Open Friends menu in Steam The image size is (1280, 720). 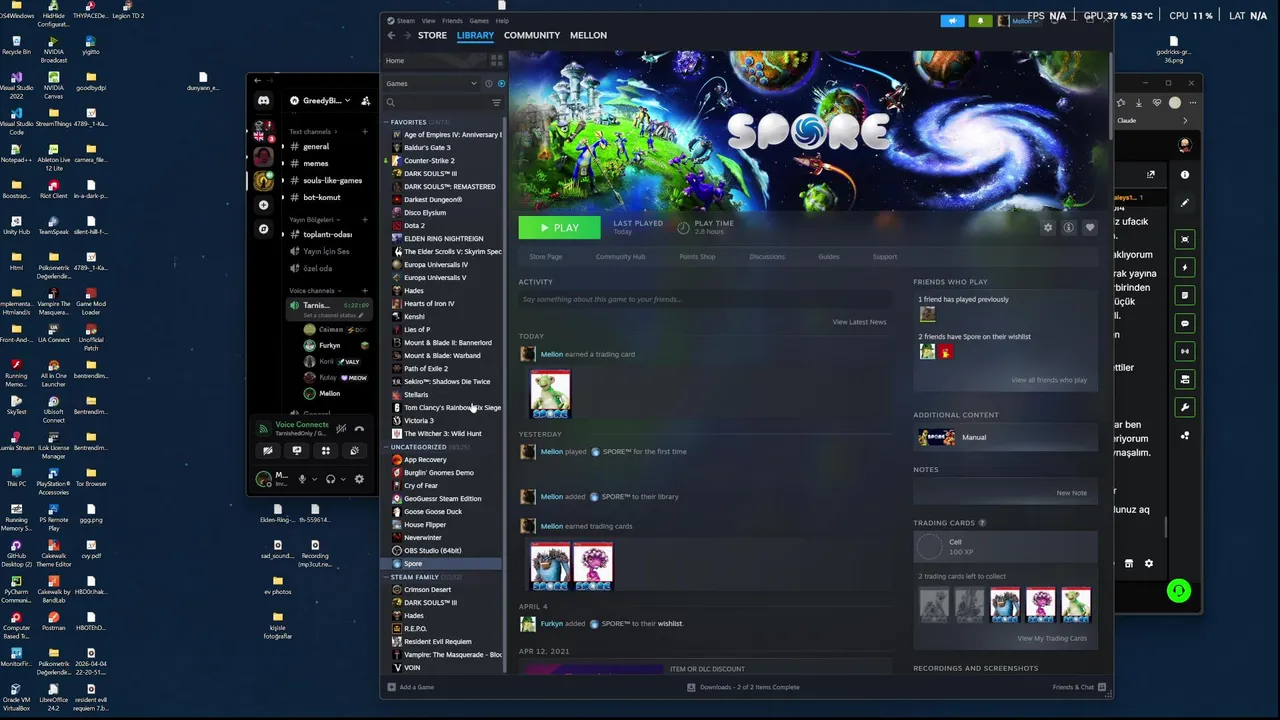tap(452, 20)
